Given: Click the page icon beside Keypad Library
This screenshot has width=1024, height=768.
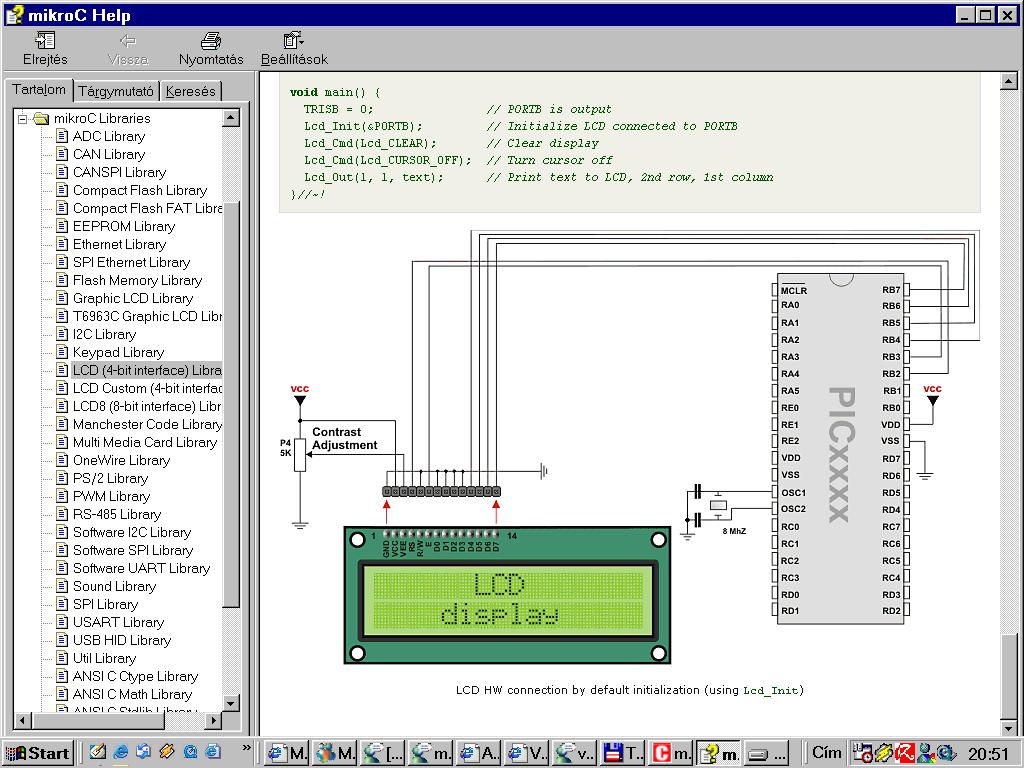Looking at the screenshot, I should tap(61, 353).
